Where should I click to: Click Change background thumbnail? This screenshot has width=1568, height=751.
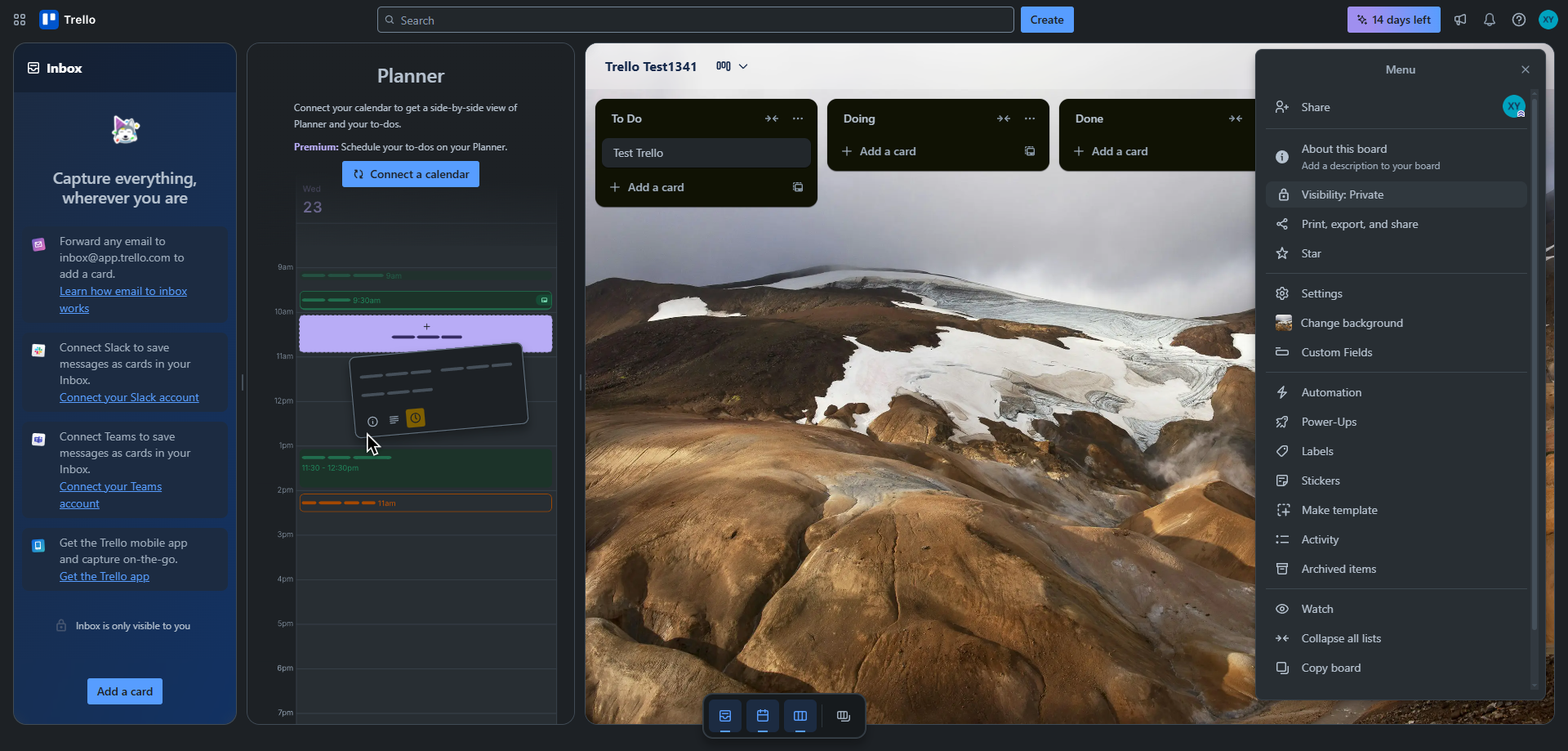[1284, 323]
